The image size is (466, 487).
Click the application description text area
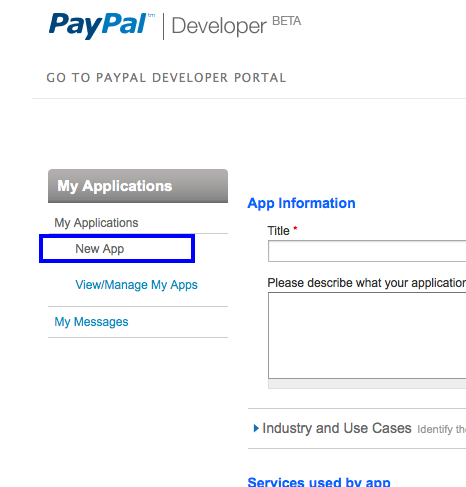click(367, 335)
